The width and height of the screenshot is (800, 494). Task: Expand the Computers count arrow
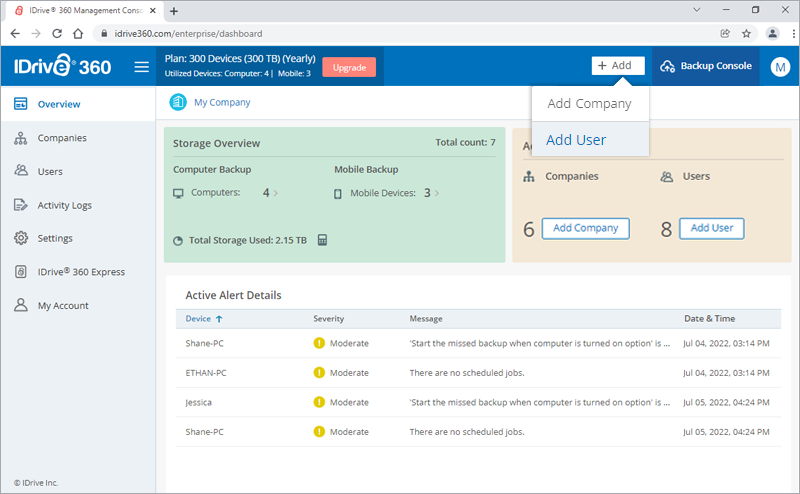pos(276,193)
